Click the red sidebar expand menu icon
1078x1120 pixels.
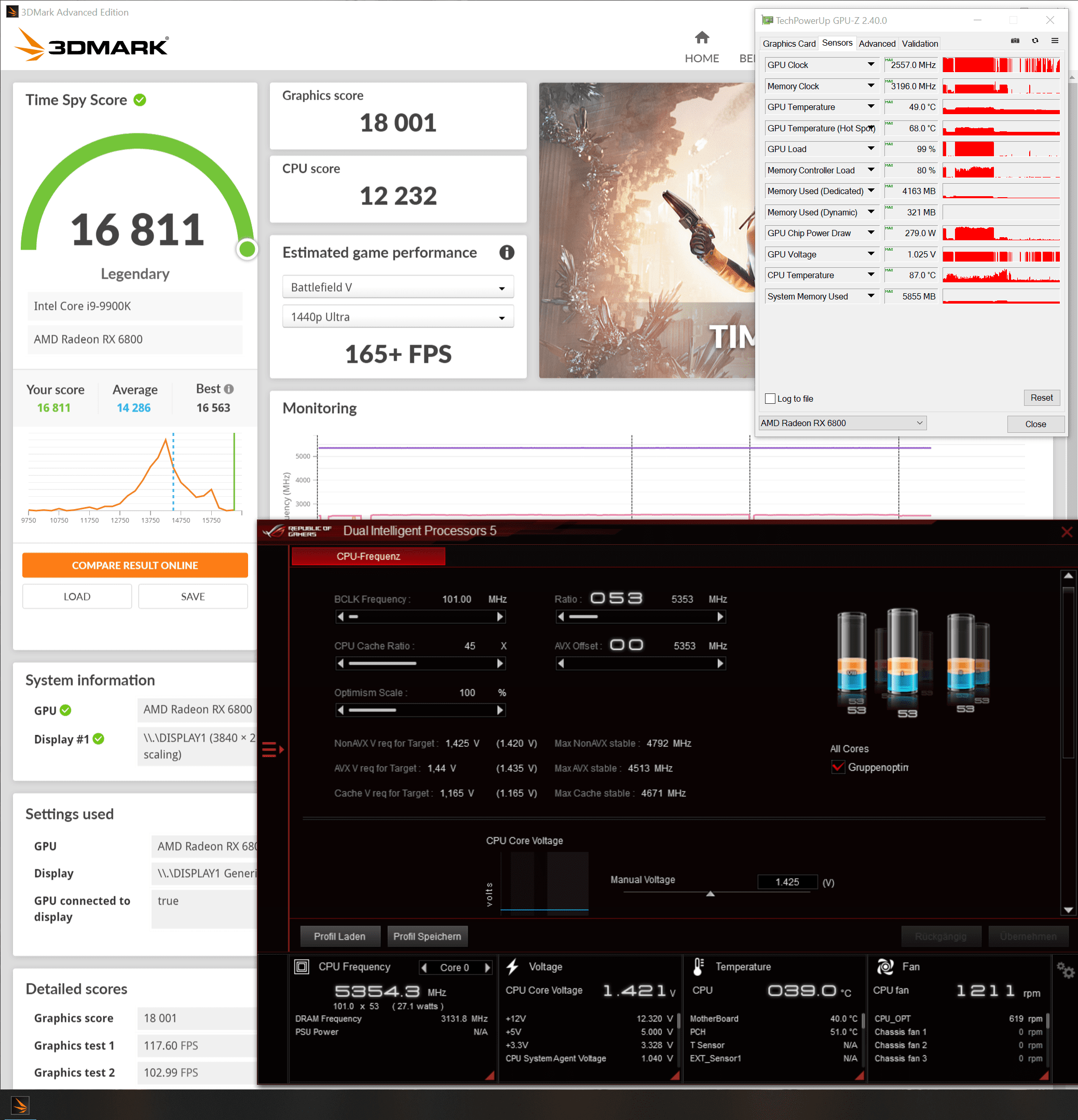(x=272, y=749)
